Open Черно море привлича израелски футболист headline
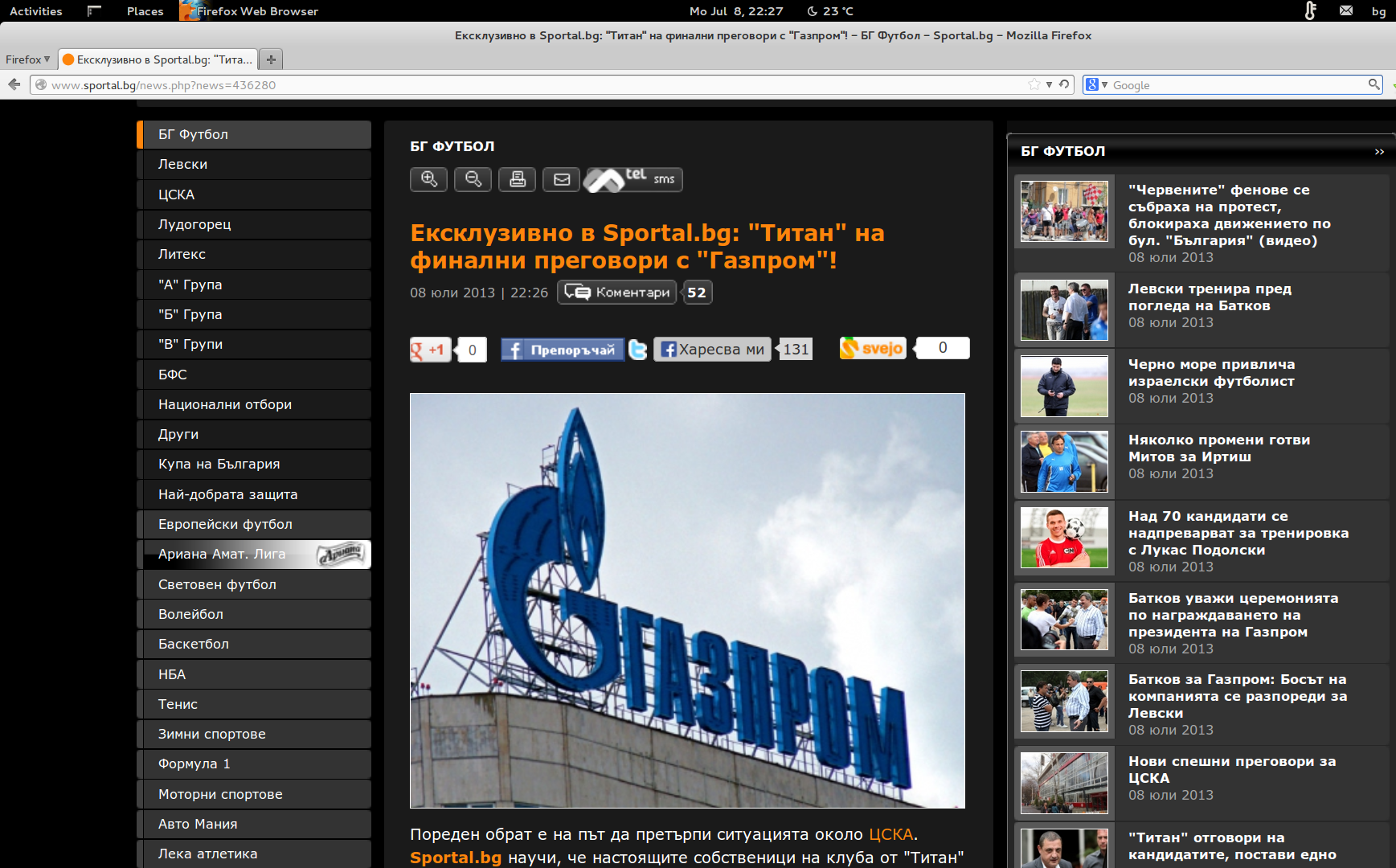1396x868 pixels. click(1211, 373)
